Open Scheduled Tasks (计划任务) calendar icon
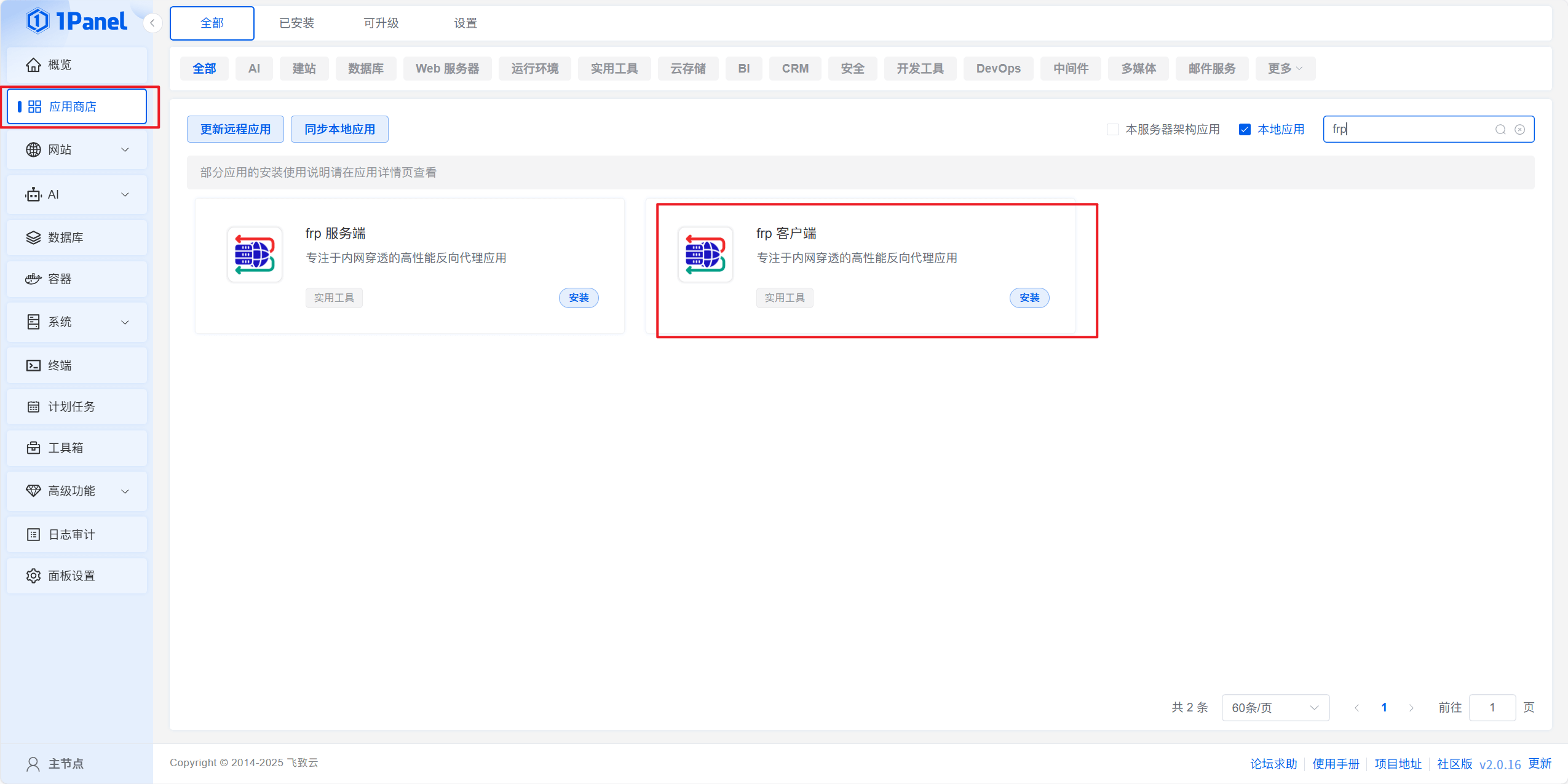The width and height of the screenshot is (1568, 784). 33,406
